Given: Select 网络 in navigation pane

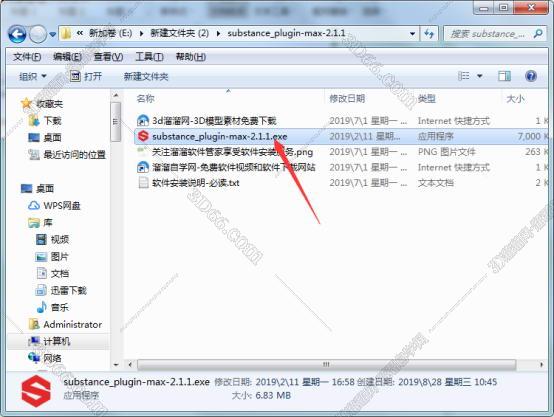Looking at the screenshot, I should 52,358.
